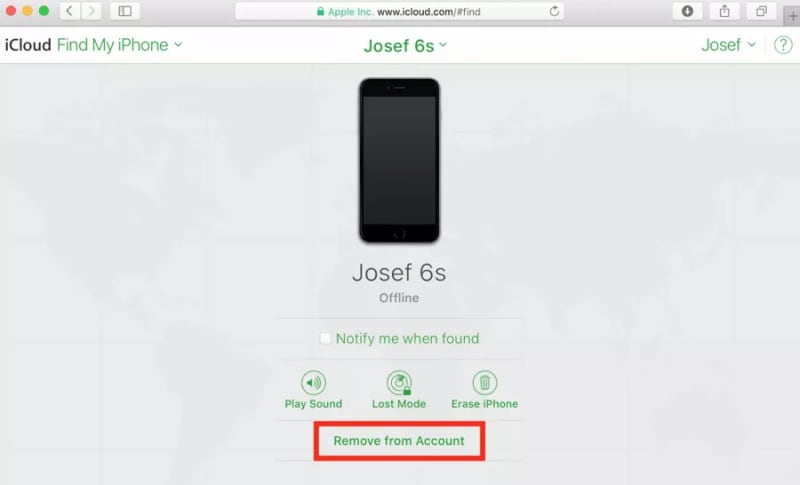
Task: Click the black iPhone device image
Action: 399,161
